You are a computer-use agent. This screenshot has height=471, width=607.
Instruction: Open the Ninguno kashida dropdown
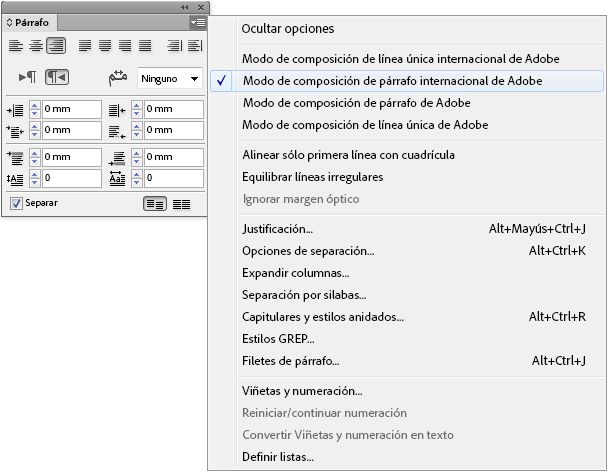[x=170, y=79]
